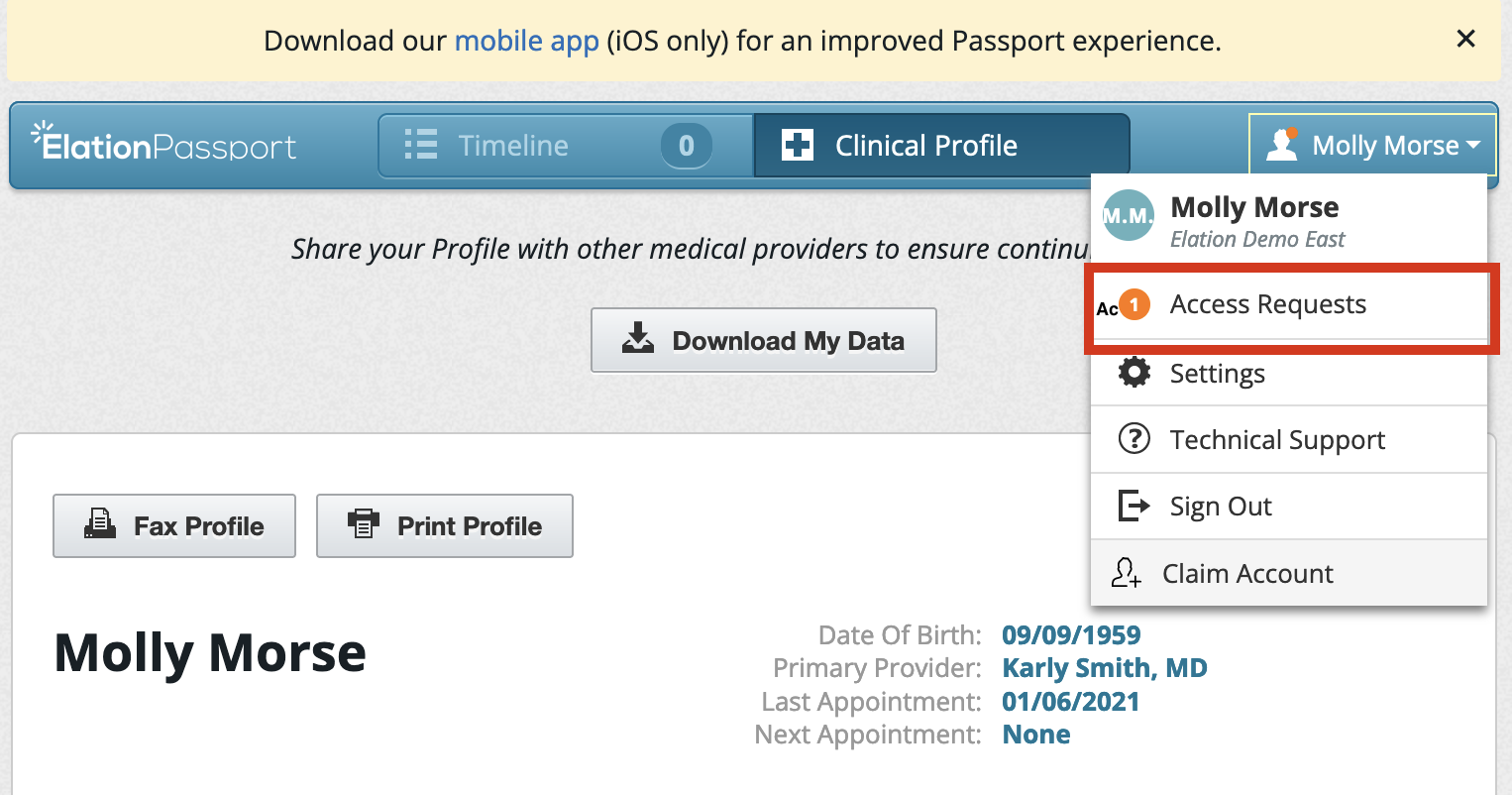The image size is (1512, 795).
Task: Open the mobile app link
Action: [526, 41]
